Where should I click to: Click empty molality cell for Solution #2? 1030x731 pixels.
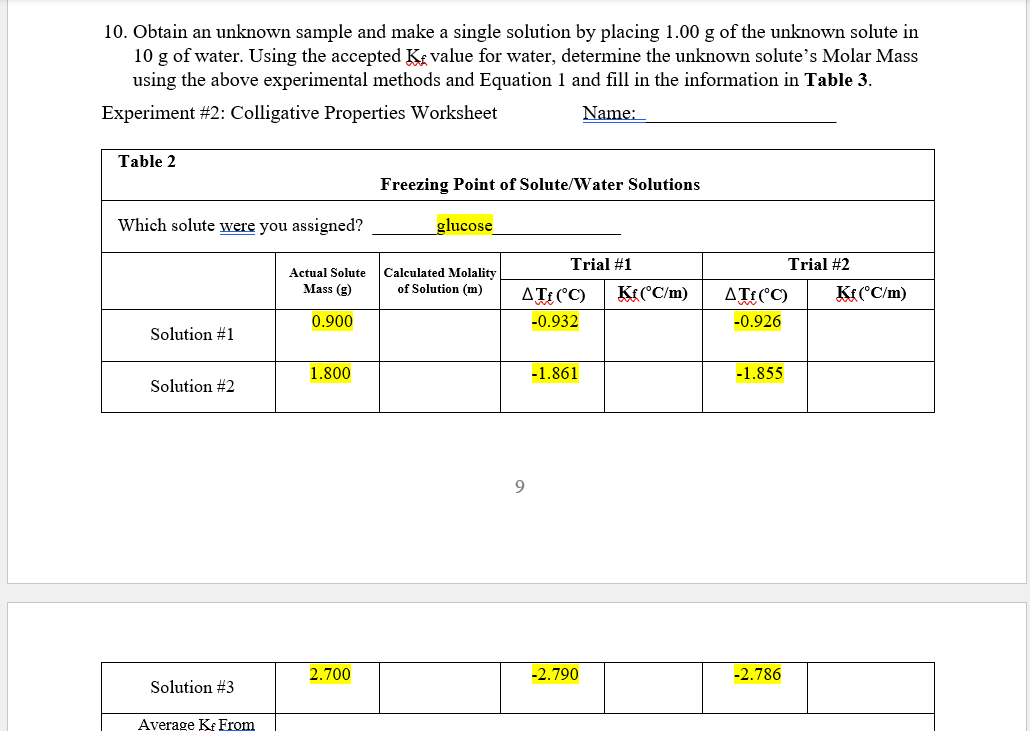pos(439,387)
